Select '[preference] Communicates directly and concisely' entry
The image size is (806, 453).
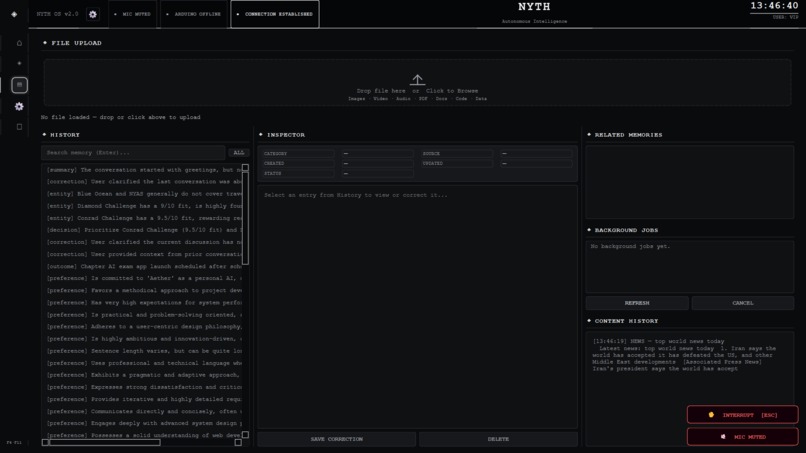click(x=142, y=412)
